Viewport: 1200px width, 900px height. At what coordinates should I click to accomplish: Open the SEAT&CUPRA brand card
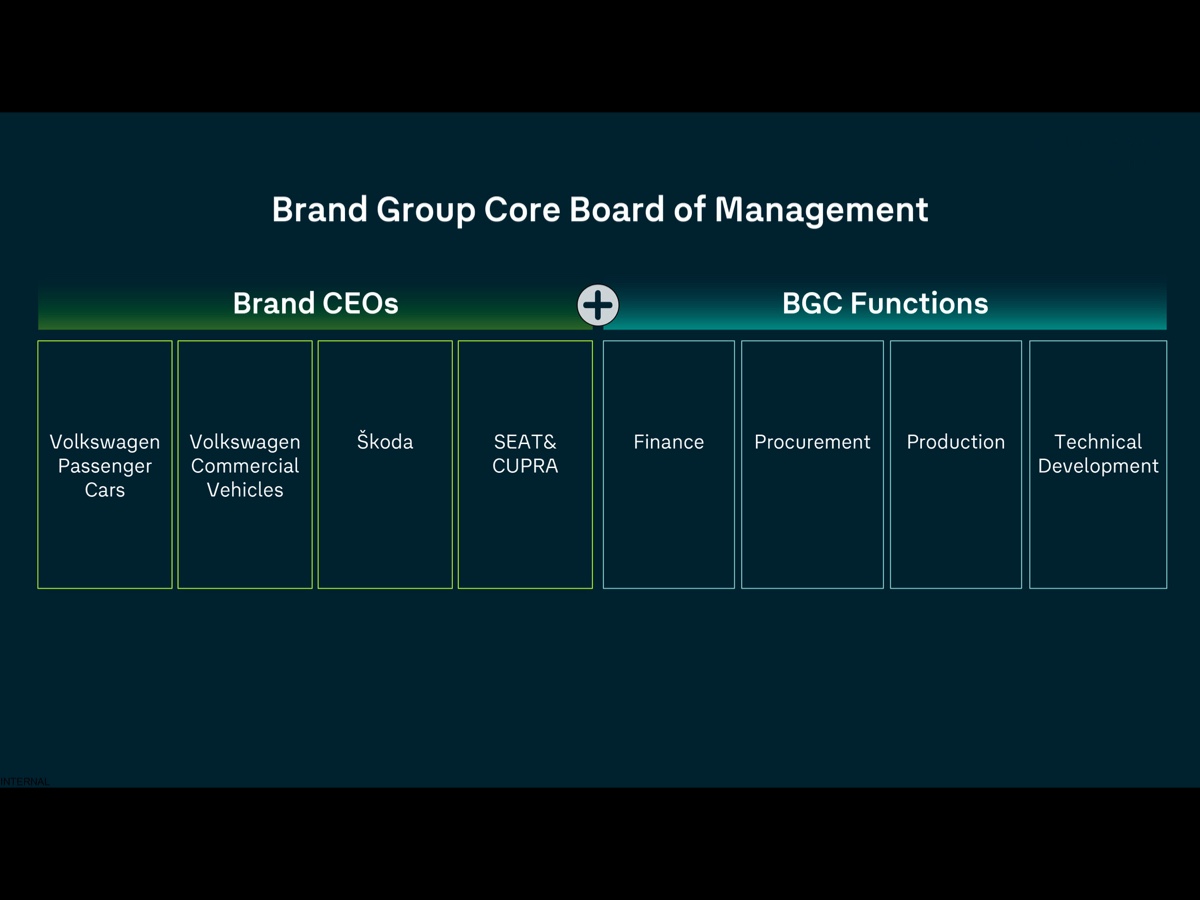click(525, 463)
